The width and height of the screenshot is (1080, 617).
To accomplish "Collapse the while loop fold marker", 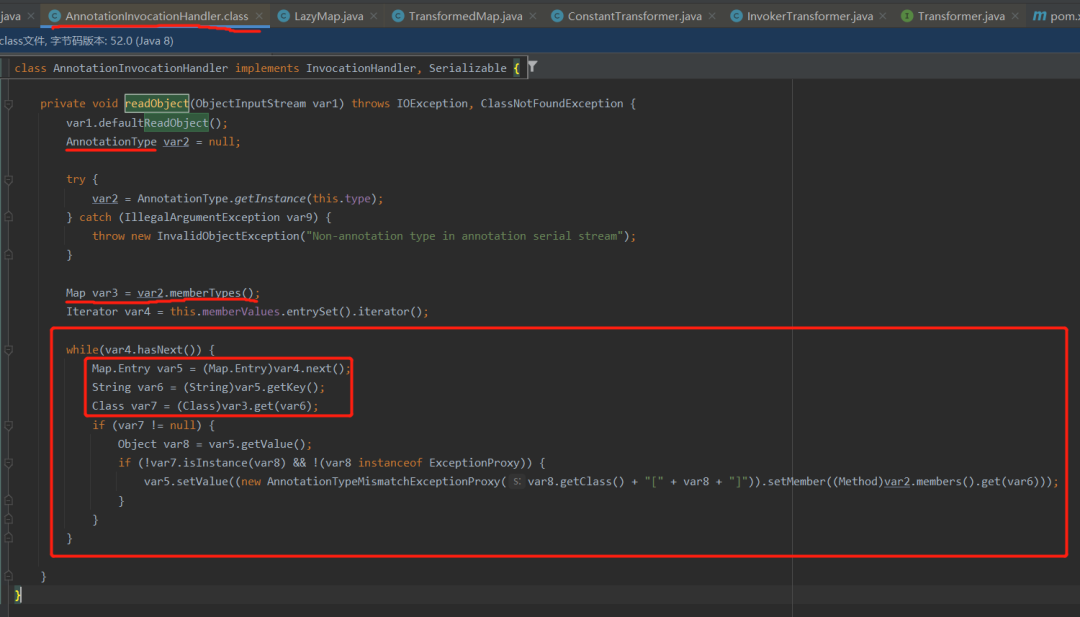I will tap(9, 350).
